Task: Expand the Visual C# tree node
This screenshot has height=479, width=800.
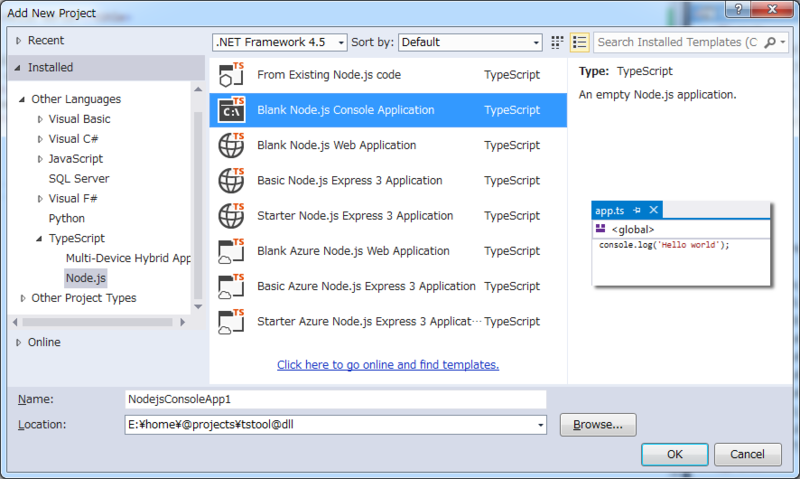Action: (40, 139)
